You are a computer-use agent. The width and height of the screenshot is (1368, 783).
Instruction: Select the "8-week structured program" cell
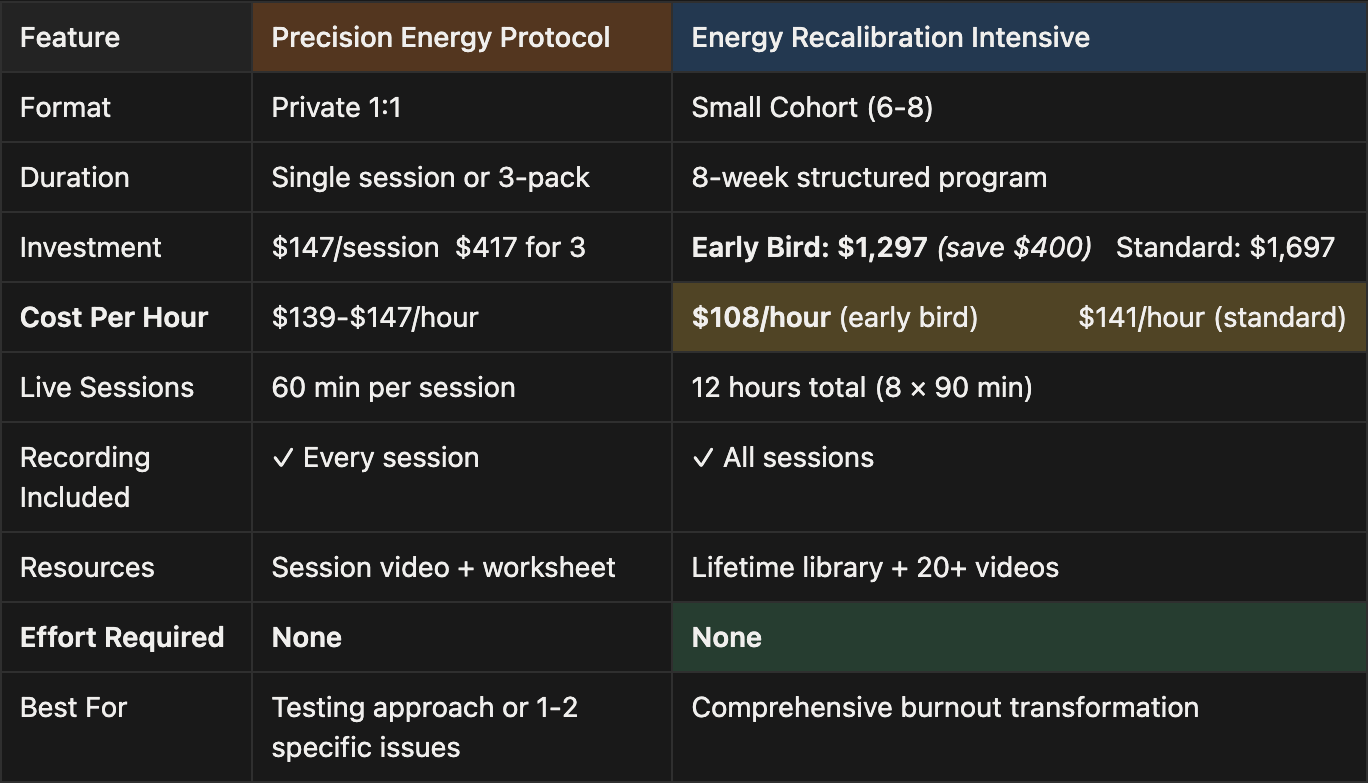point(869,178)
